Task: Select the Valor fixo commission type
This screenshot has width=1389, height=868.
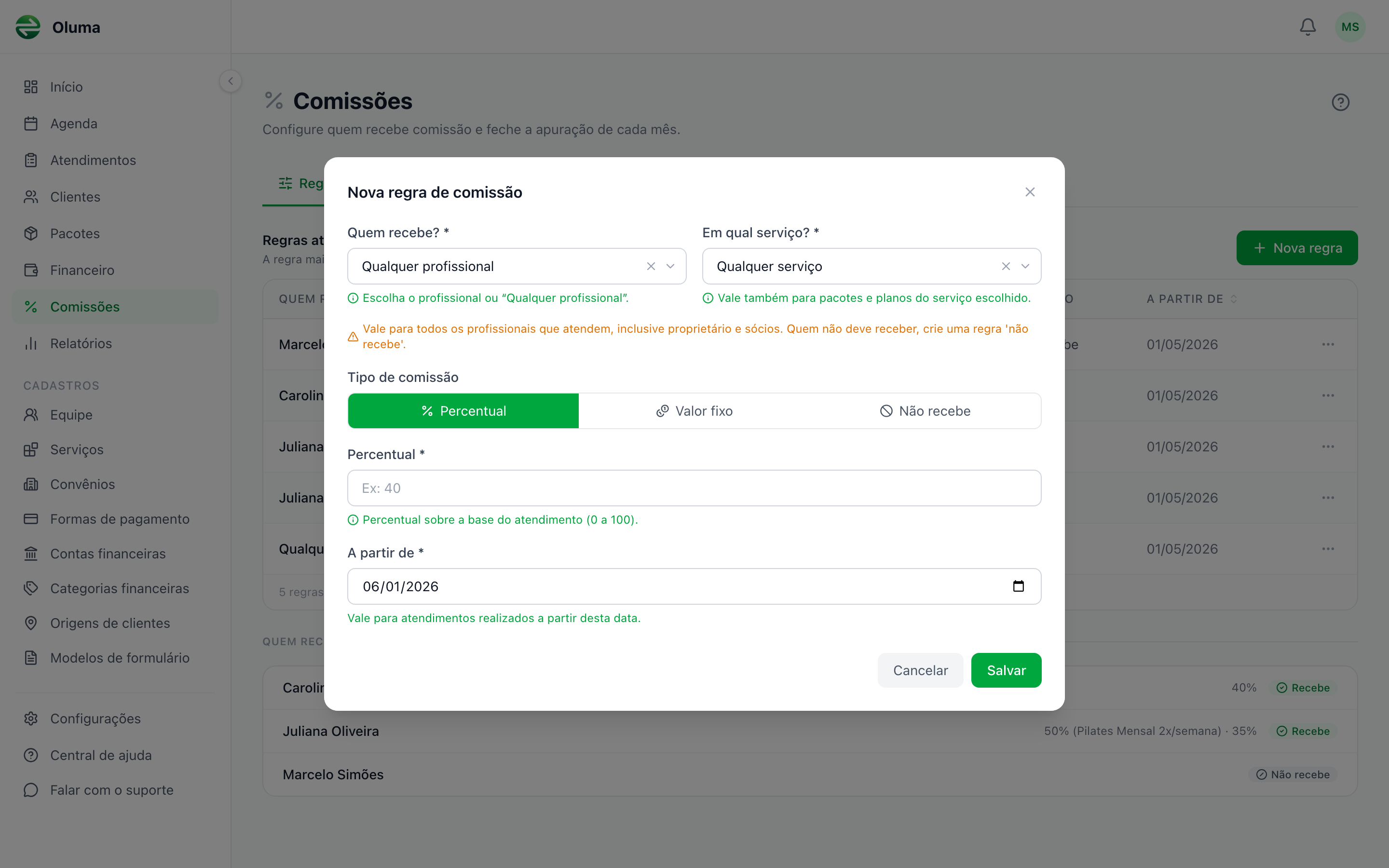Action: tap(694, 411)
